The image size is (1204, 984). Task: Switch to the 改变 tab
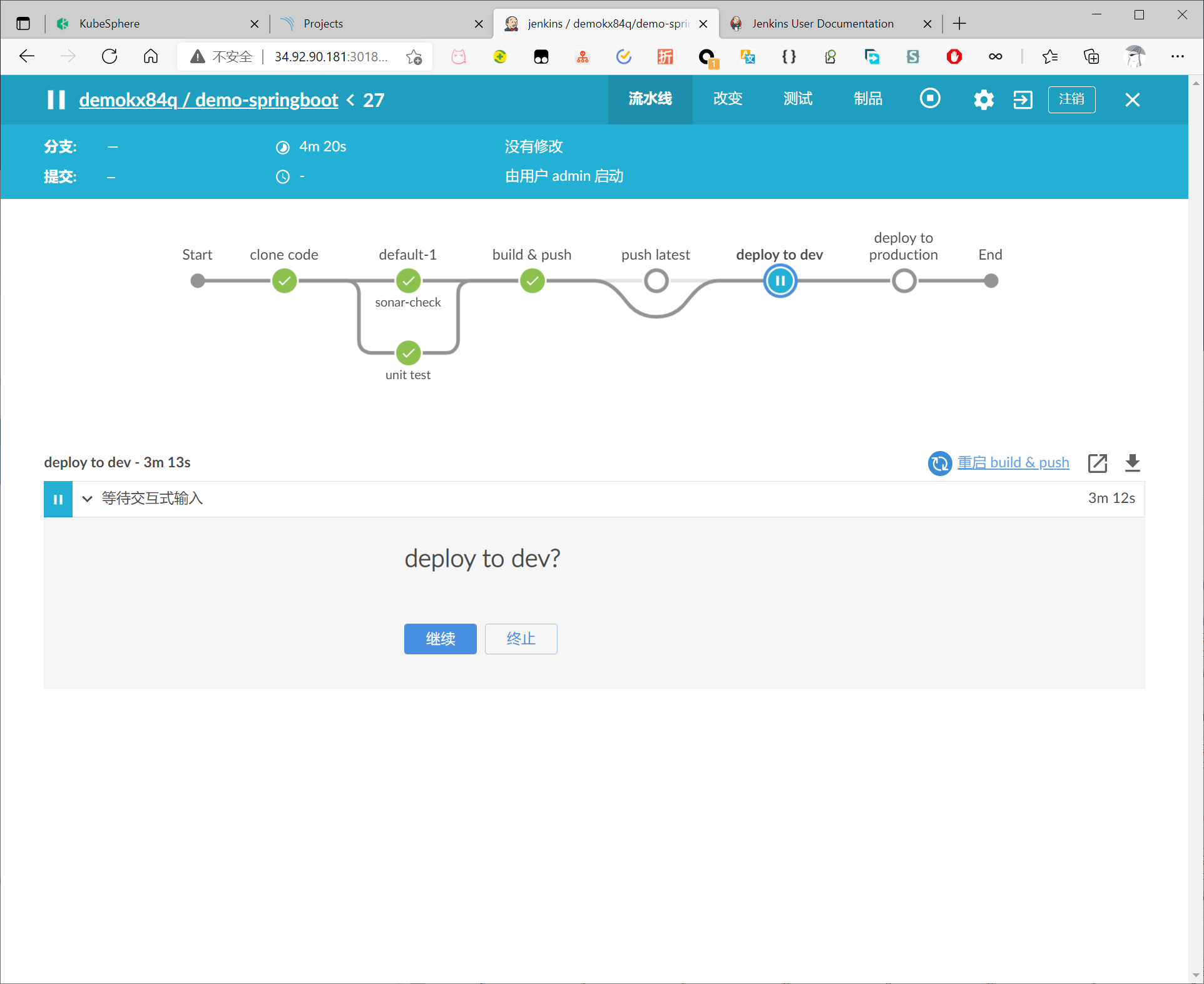[728, 99]
